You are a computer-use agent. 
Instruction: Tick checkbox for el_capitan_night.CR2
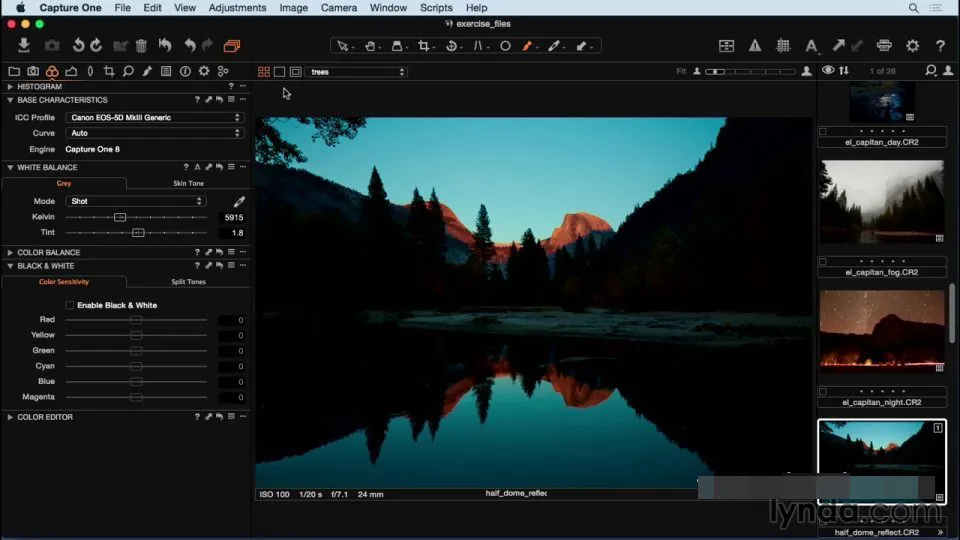(x=823, y=392)
